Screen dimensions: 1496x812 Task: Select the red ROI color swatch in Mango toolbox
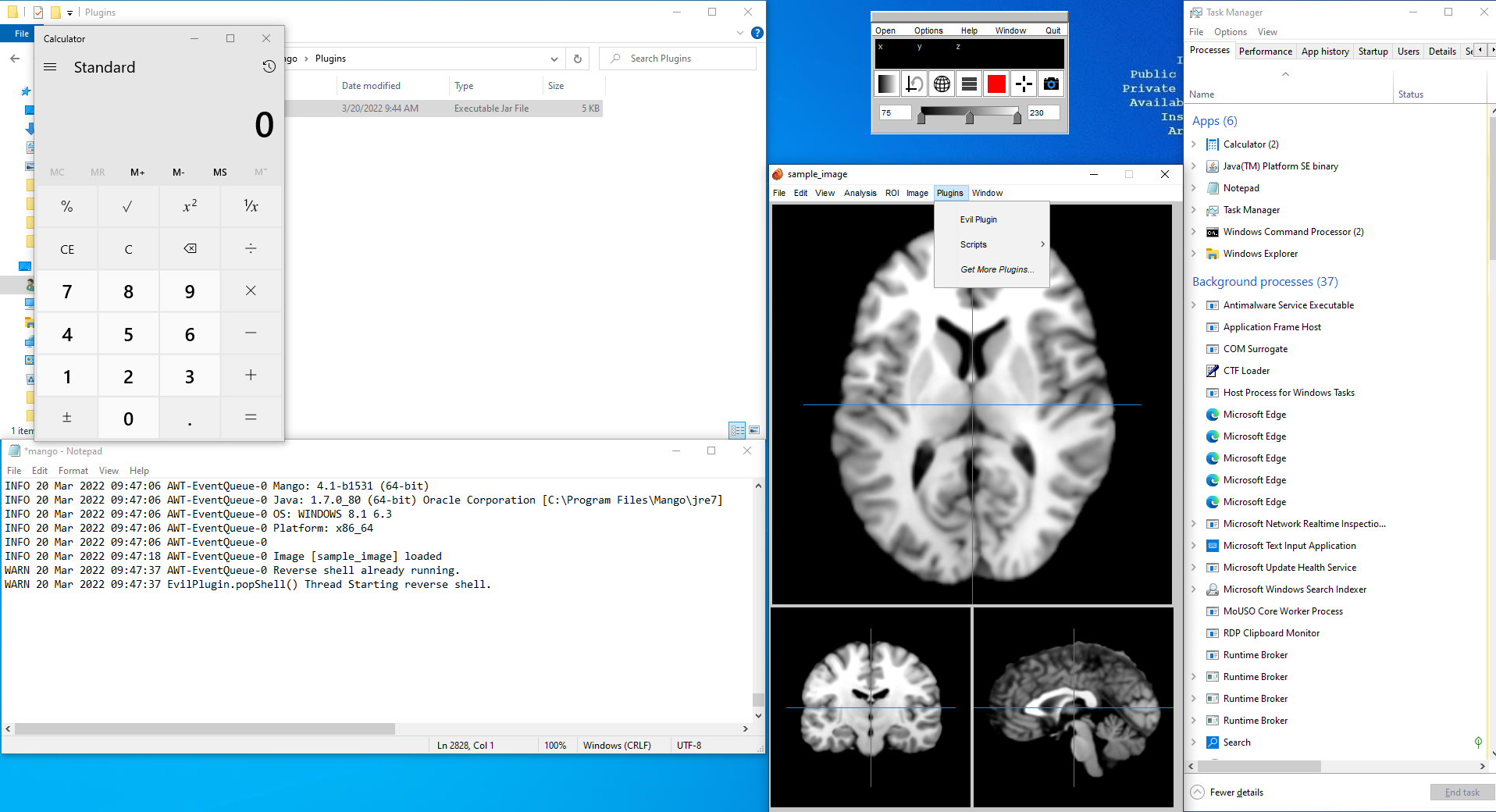(997, 84)
